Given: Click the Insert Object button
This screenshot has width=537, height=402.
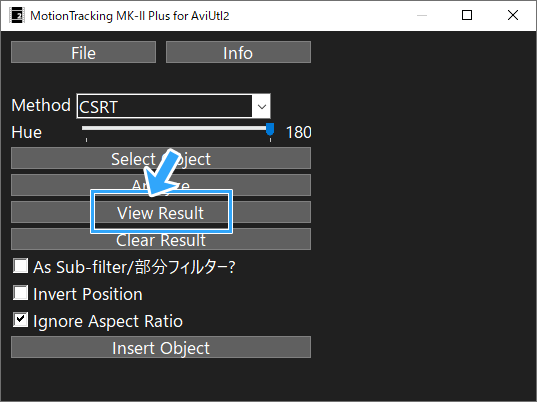Looking at the screenshot, I should (161, 347).
